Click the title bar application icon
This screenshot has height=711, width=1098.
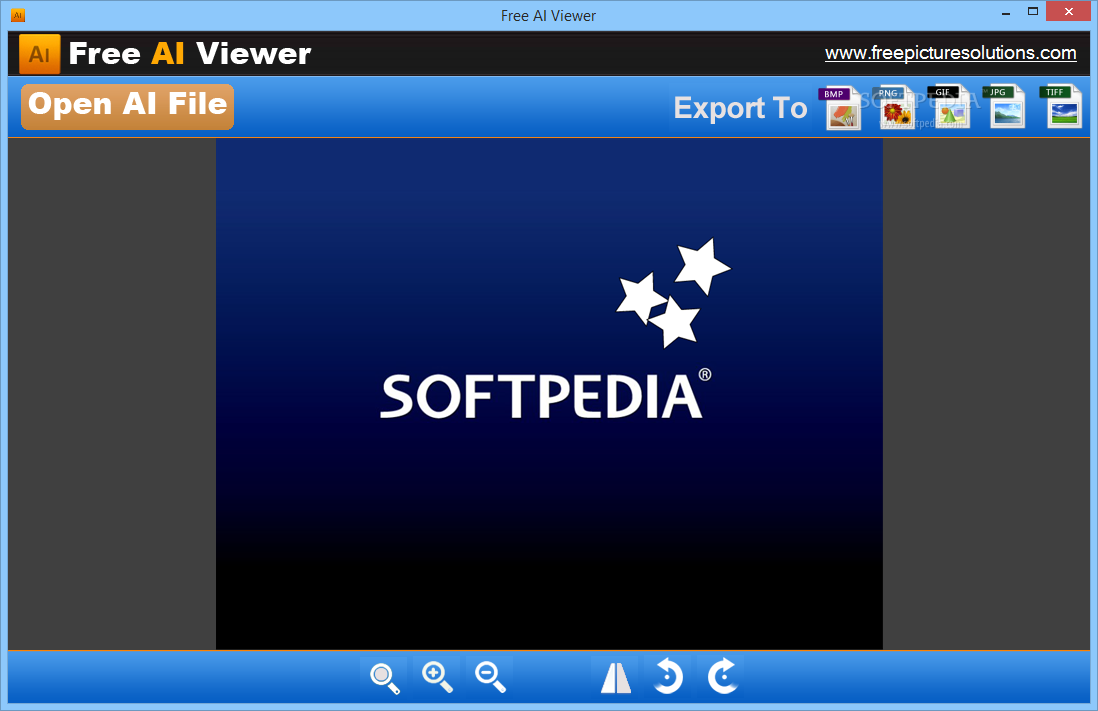click(18, 15)
